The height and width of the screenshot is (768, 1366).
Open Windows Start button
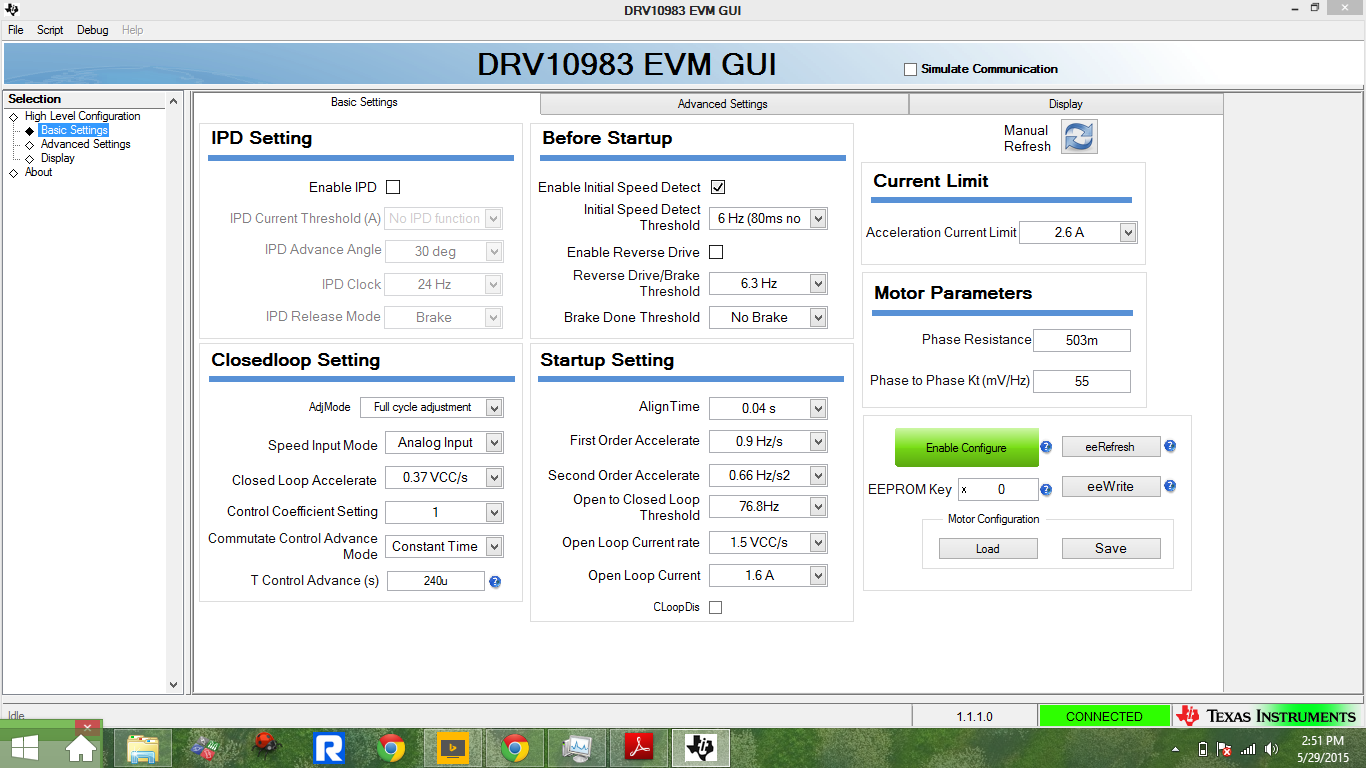tap(25, 748)
